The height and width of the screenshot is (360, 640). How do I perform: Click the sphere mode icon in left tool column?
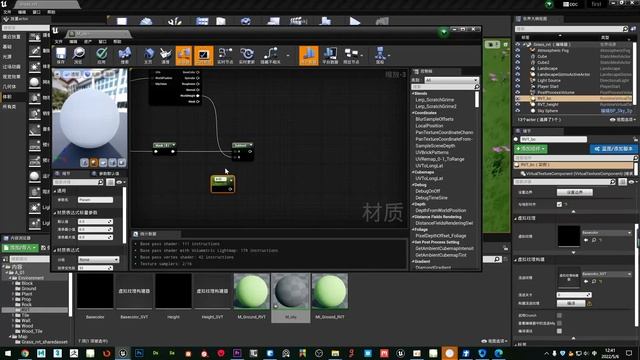click(35, 82)
